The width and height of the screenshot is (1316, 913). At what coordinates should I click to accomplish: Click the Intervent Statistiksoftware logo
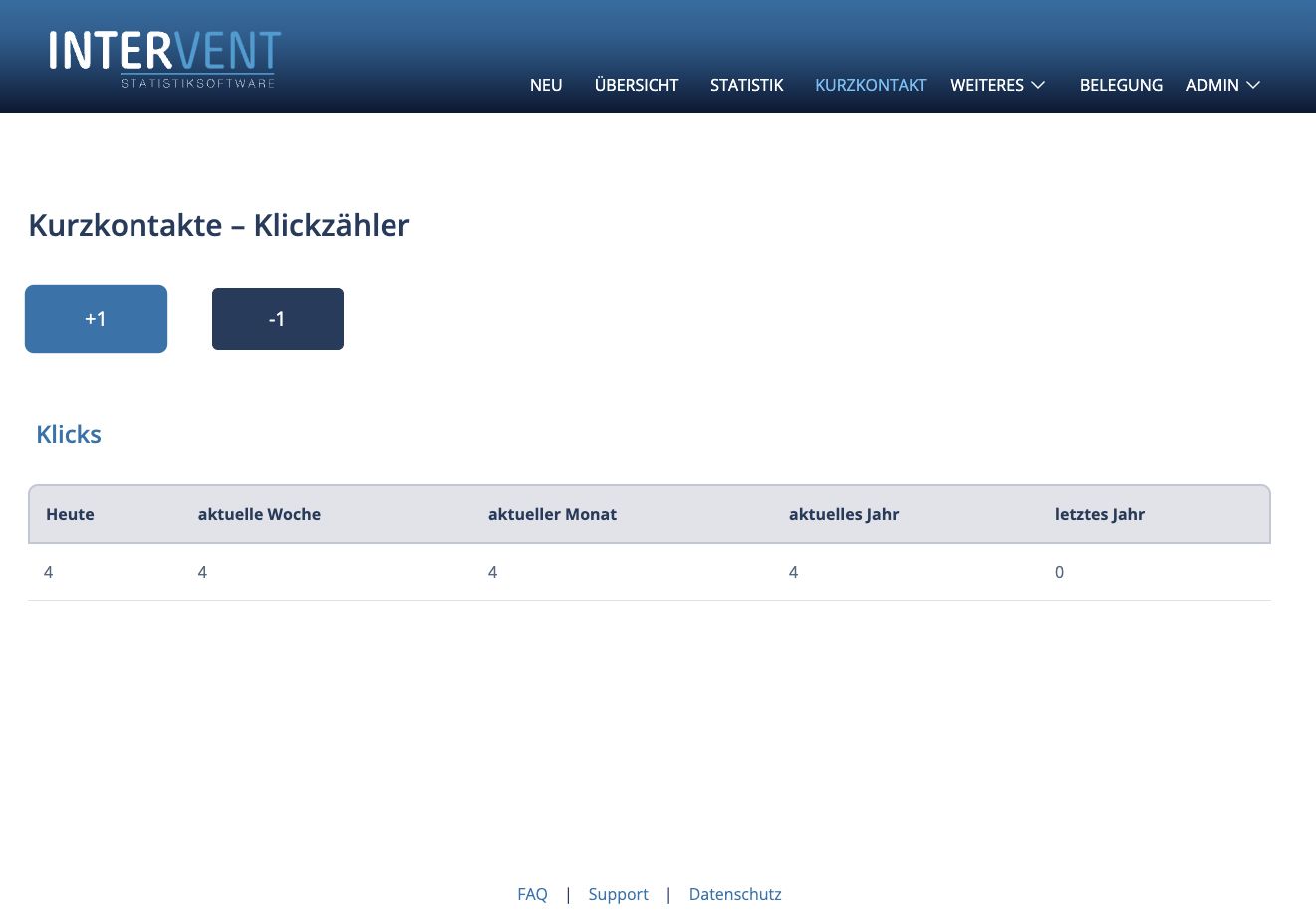click(165, 60)
